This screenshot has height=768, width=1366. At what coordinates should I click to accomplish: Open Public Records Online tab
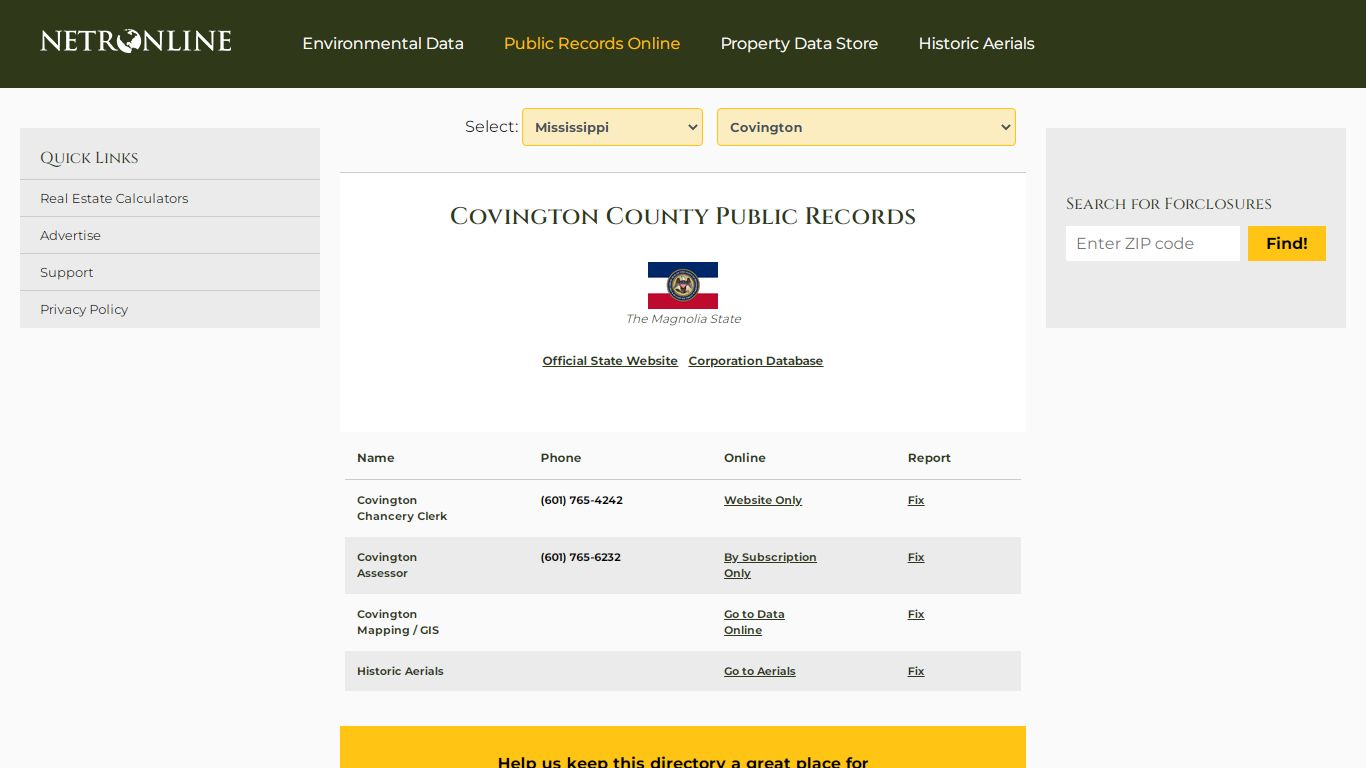(592, 44)
